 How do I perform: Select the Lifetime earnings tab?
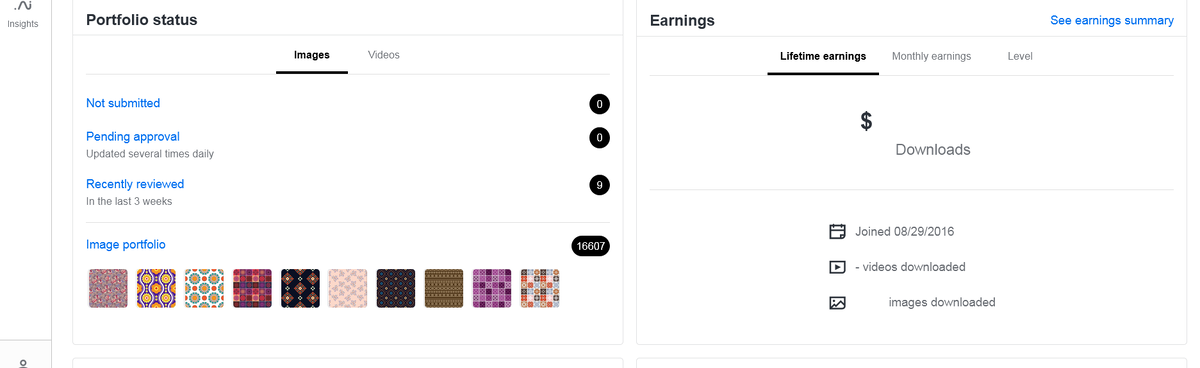pyautogui.click(x=823, y=56)
